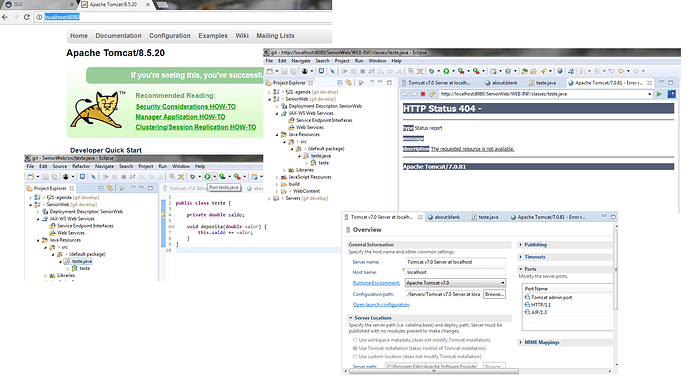Open the Refactor menu in Eclipse
This screenshot has height=379, width=690.
pos(81,166)
